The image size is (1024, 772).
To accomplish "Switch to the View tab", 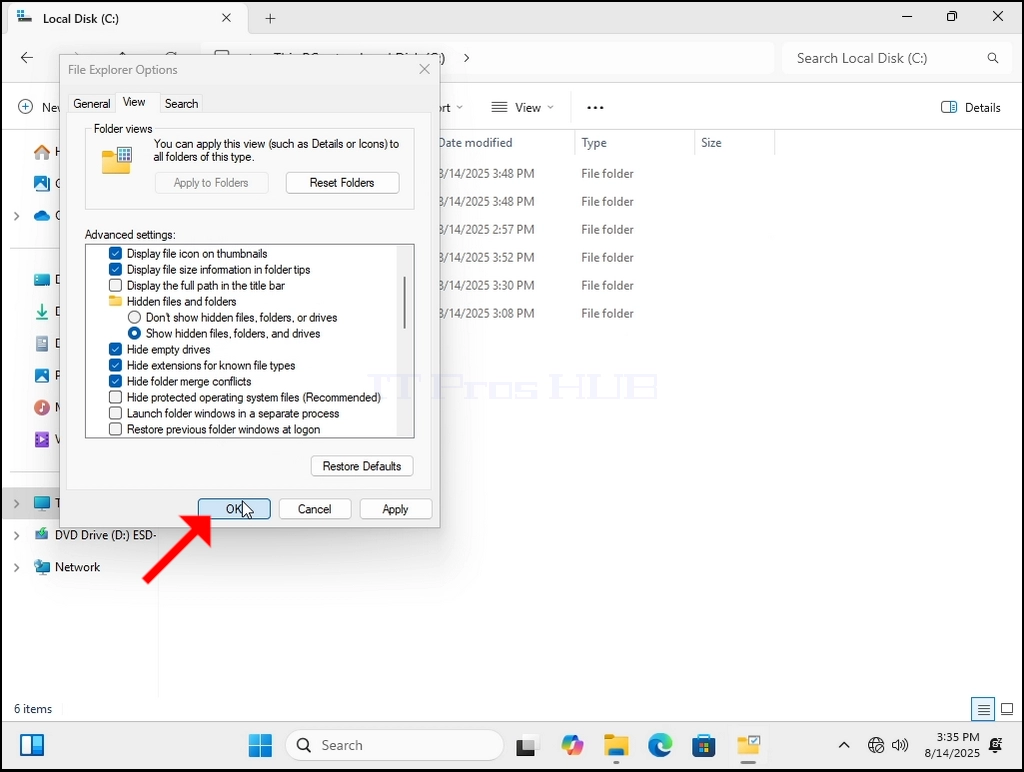I will [134, 103].
